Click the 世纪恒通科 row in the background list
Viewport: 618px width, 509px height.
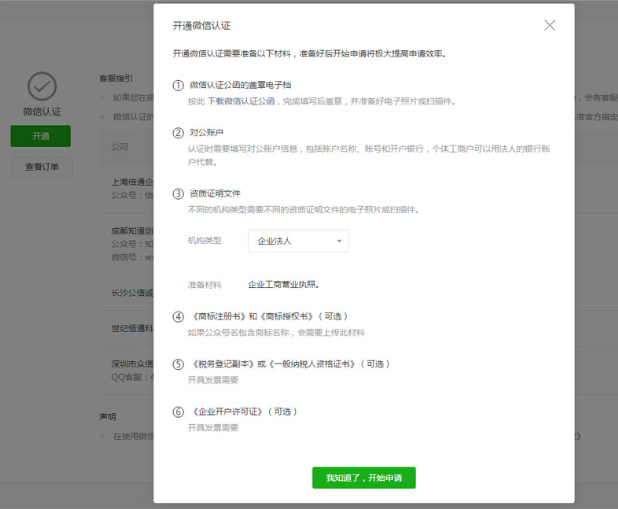pos(127,328)
